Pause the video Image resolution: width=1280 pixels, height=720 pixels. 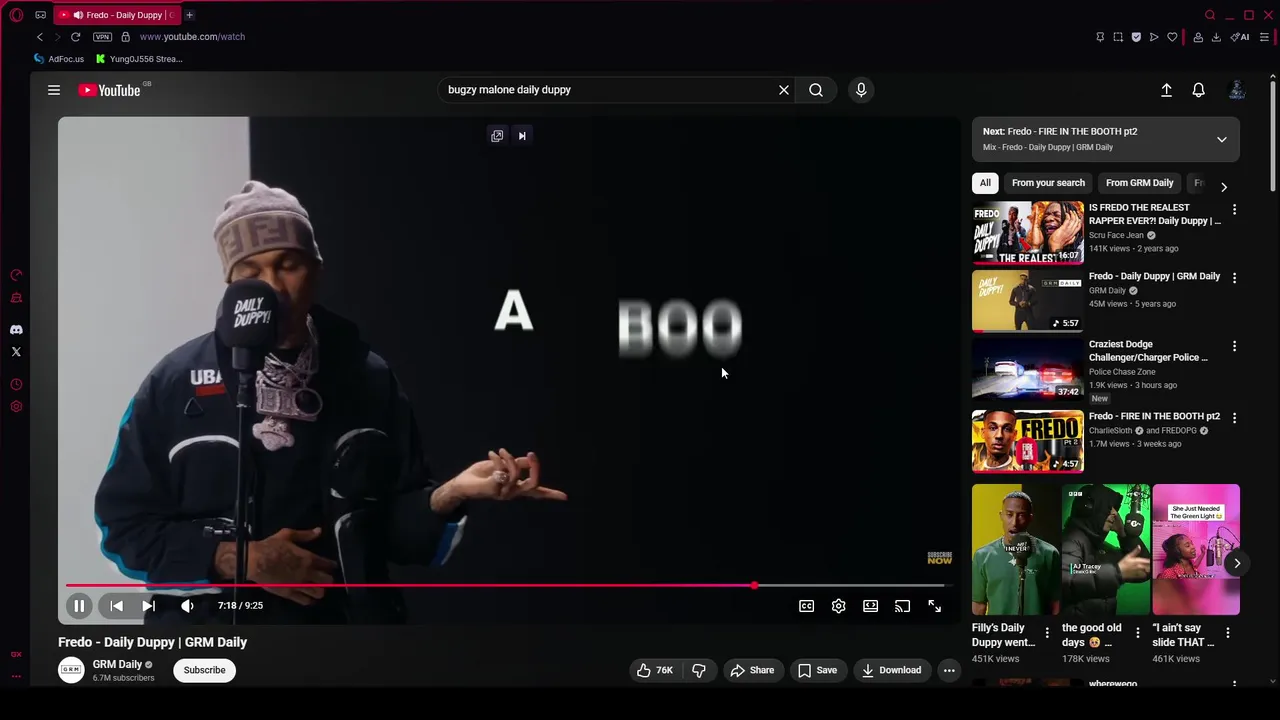tap(79, 606)
